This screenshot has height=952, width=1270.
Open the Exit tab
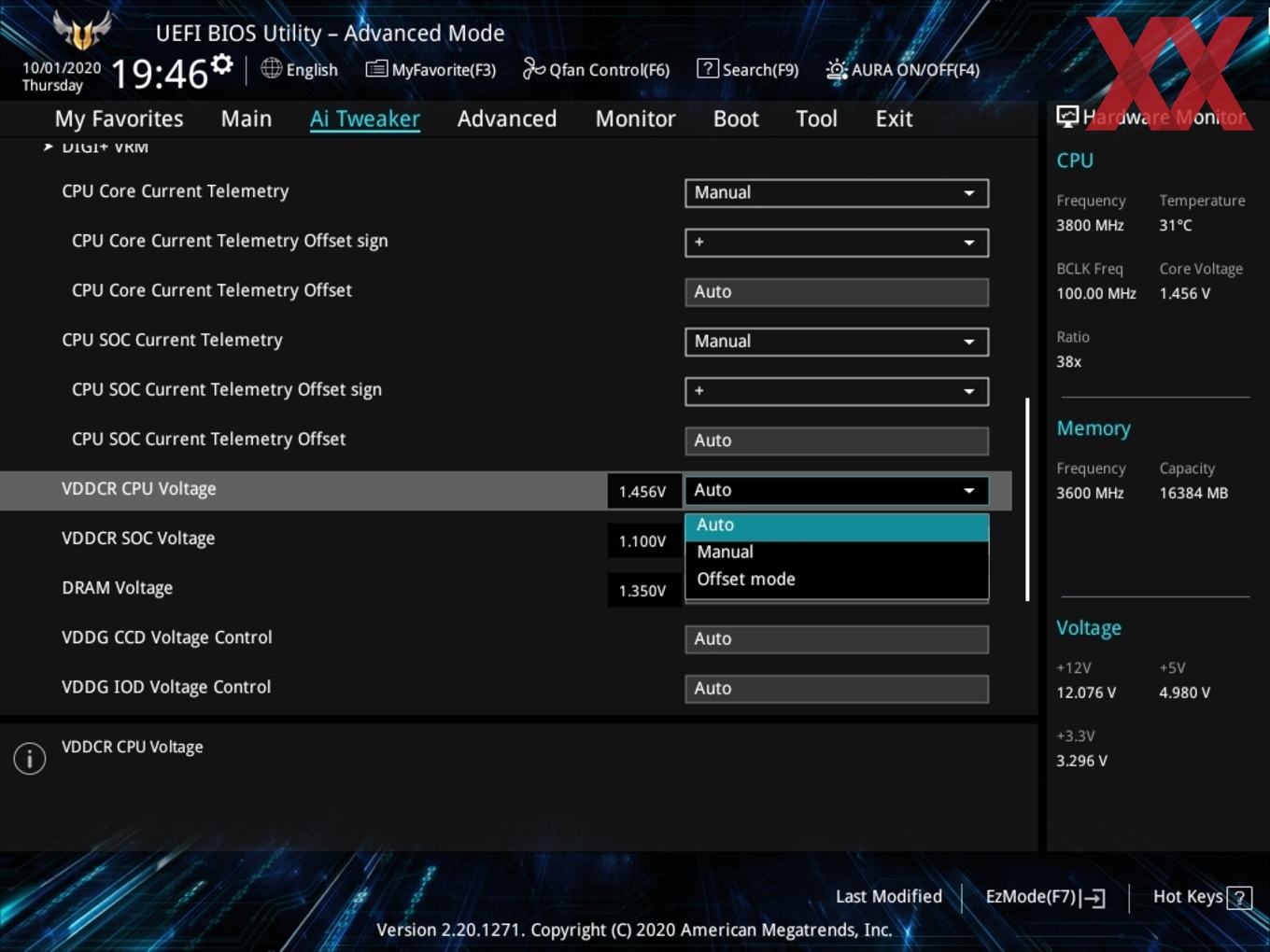pos(894,119)
